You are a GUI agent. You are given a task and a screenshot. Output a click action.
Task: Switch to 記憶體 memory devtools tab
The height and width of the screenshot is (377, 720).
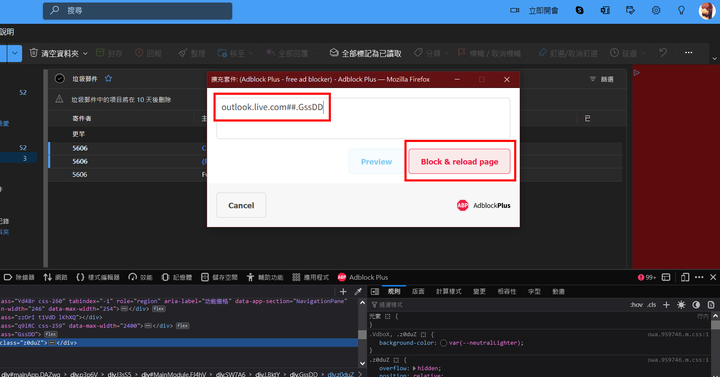coord(177,277)
